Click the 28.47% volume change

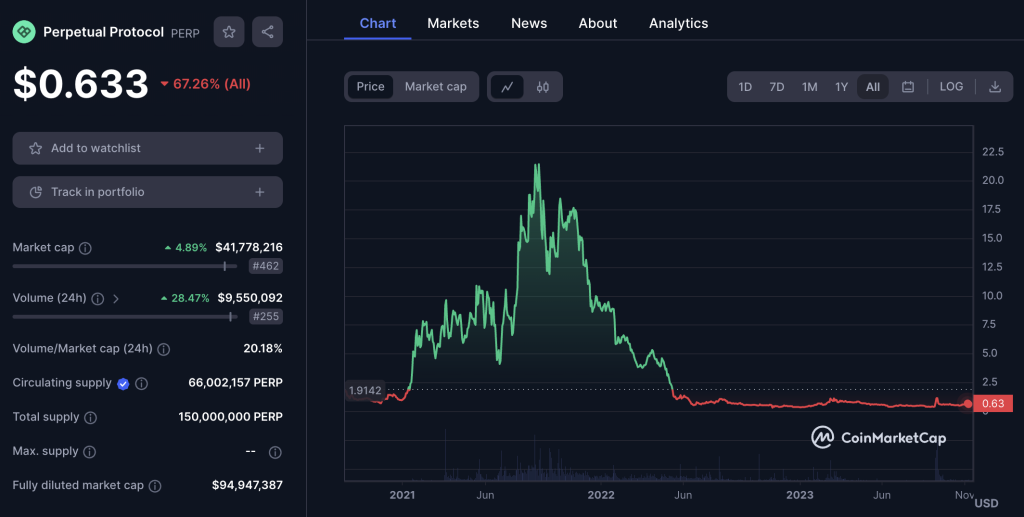[x=185, y=298]
